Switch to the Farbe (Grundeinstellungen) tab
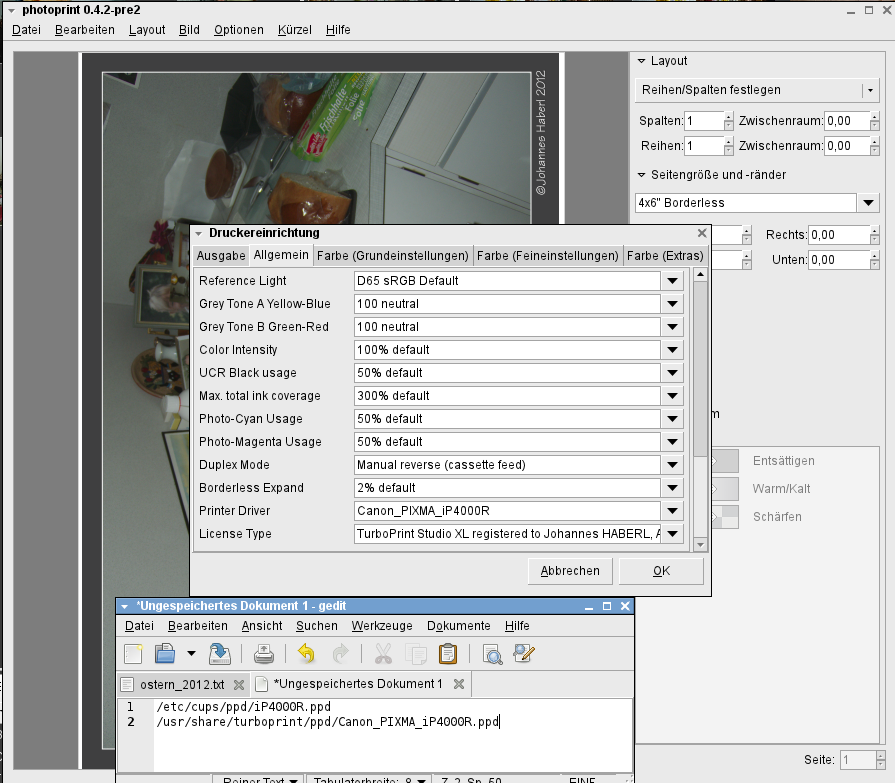The image size is (895, 783). tap(393, 256)
